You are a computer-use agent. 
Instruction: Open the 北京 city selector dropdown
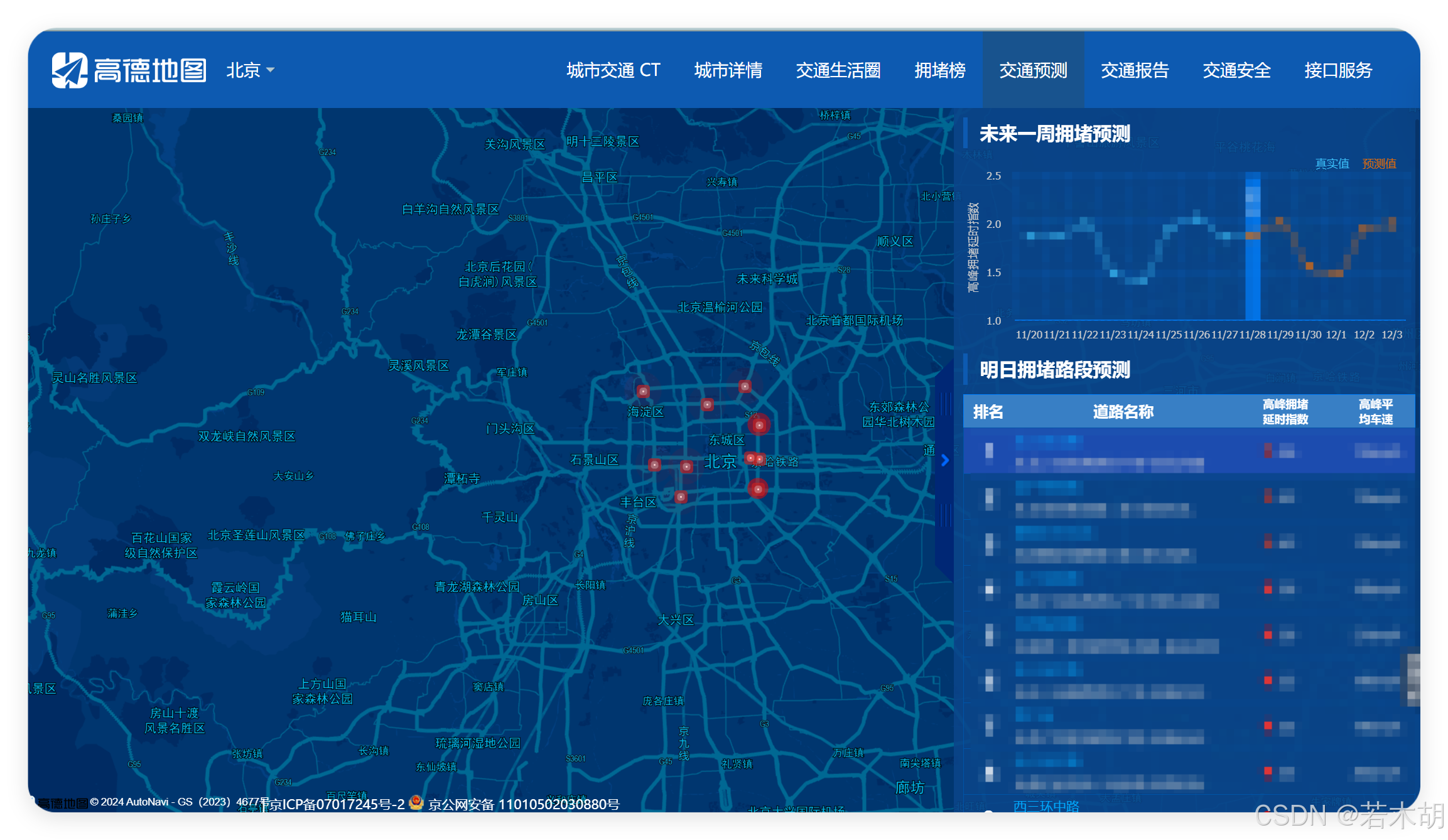coord(250,70)
